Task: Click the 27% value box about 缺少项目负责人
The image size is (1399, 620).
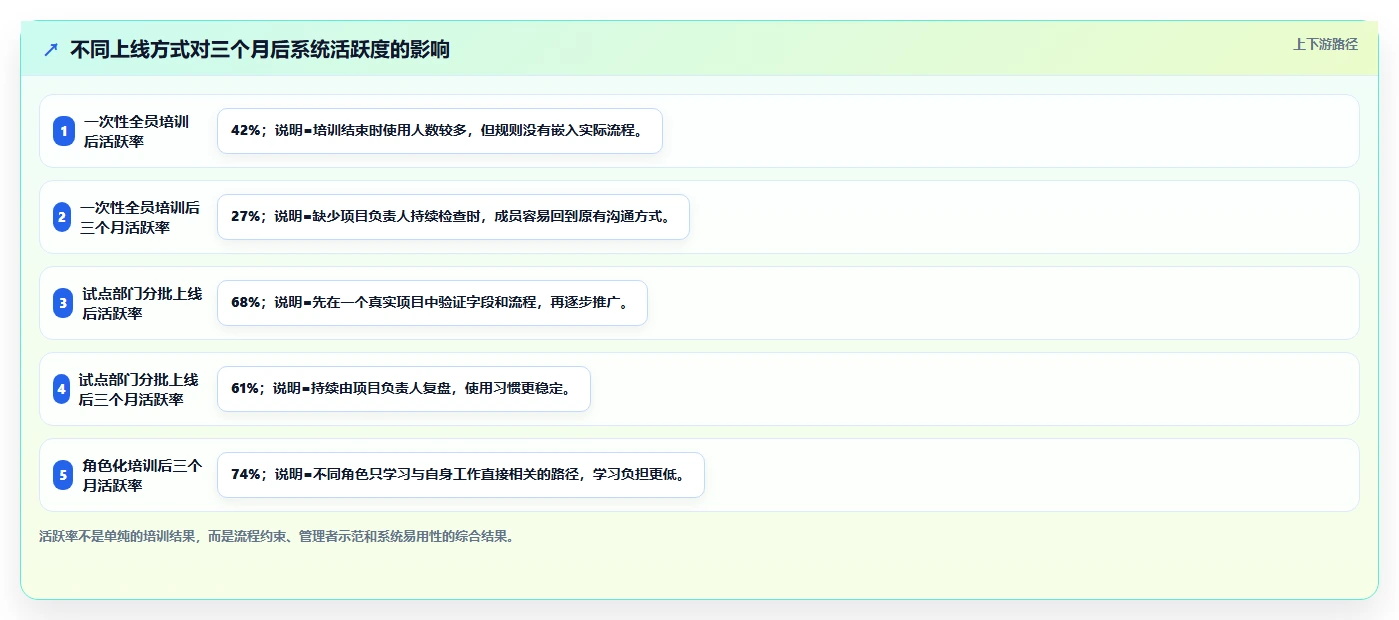Action: click(453, 217)
